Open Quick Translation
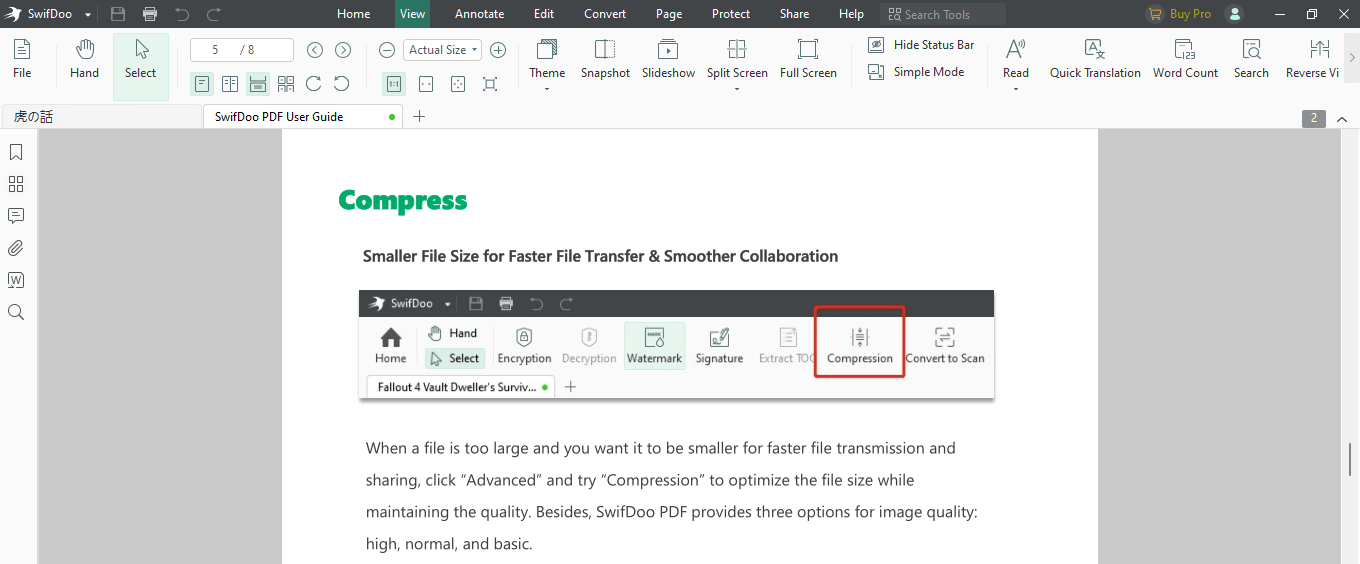The image size is (1360, 564). [x=1095, y=60]
